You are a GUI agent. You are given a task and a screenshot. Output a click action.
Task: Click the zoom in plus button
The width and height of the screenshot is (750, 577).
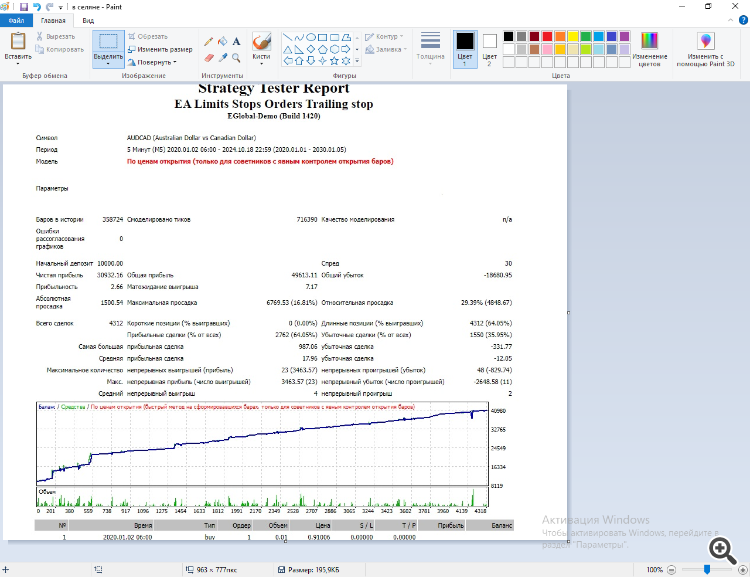pyautogui.click(x=743, y=570)
